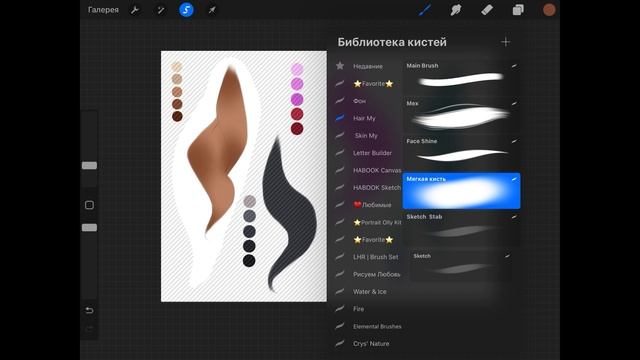The image size is (640, 360).
Task: Click the brush icon beside Water & Ice
Action: click(x=340, y=291)
